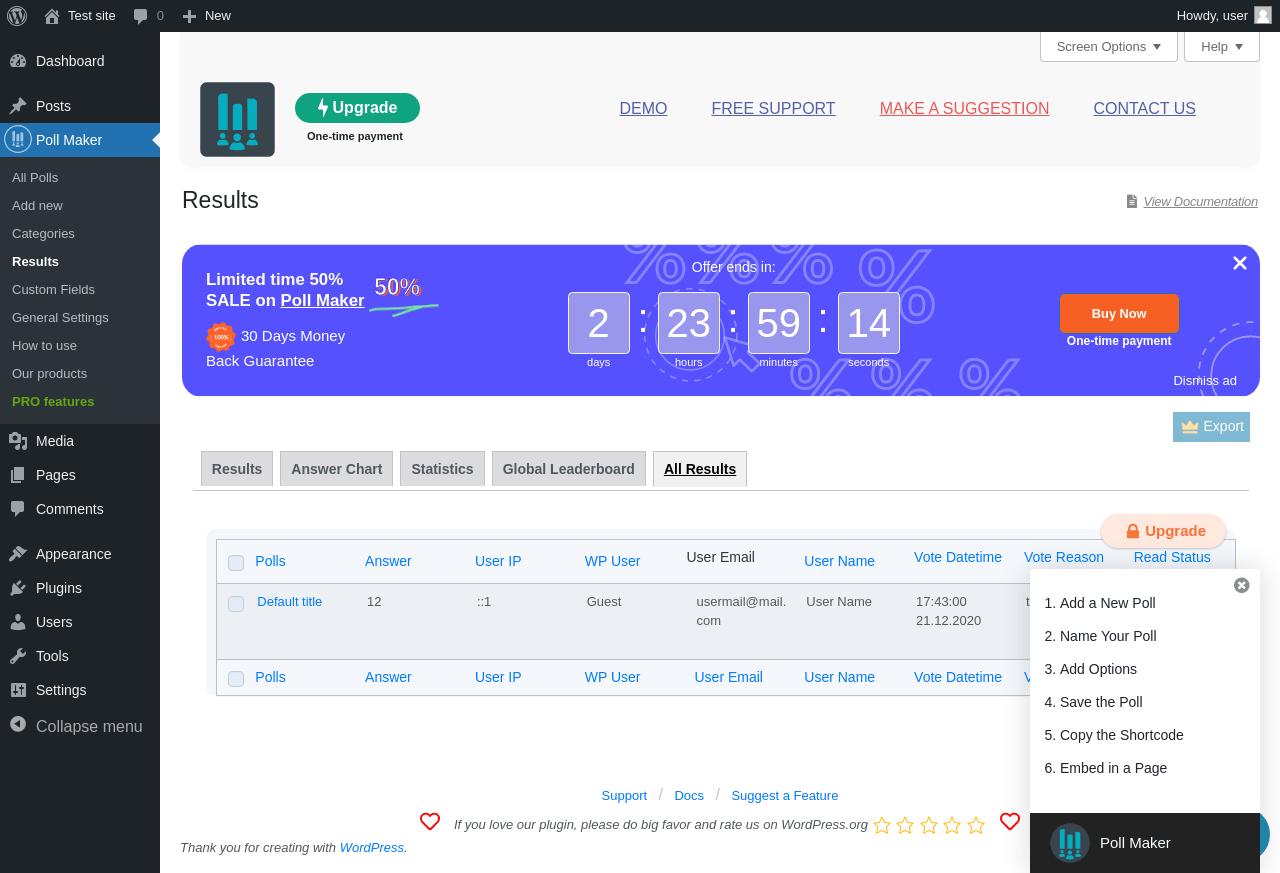Open Settings icon in sidebar
The image size is (1280, 873).
[18, 690]
